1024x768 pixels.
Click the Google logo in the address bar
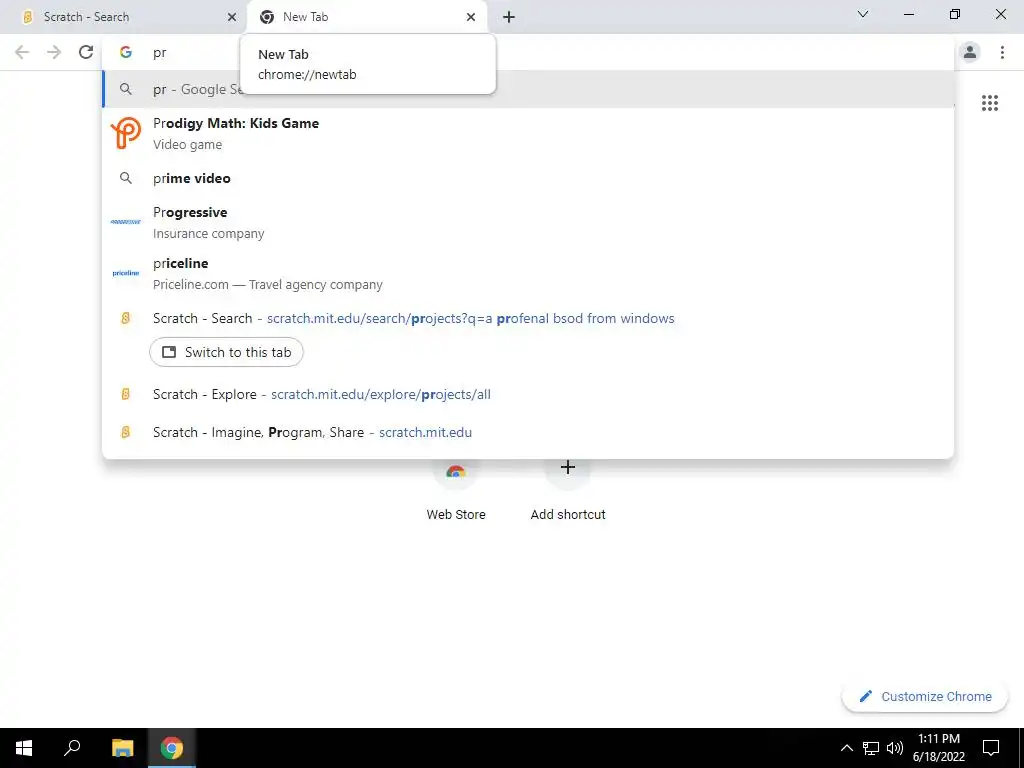click(x=126, y=52)
